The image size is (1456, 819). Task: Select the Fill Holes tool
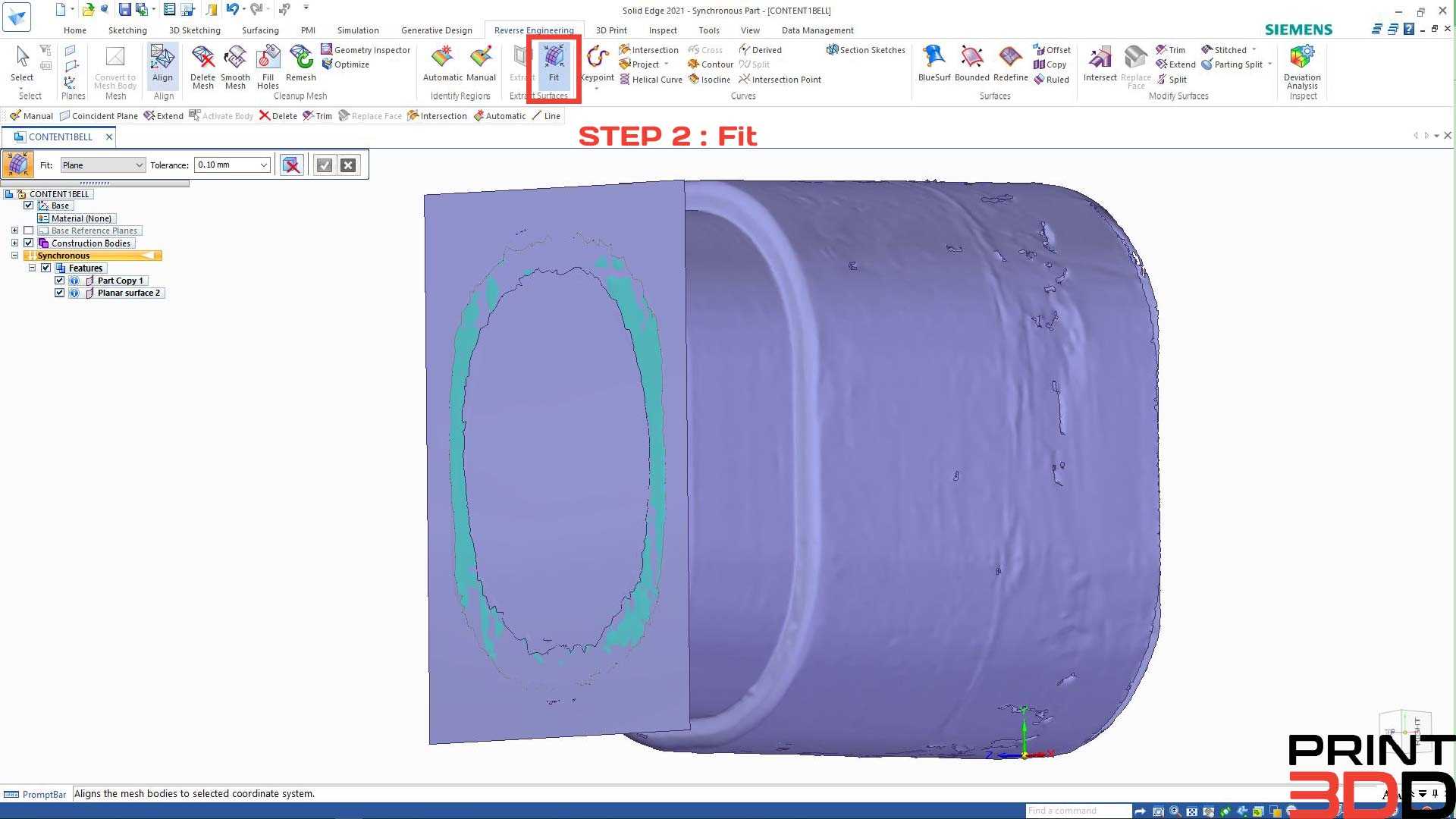click(x=268, y=64)
